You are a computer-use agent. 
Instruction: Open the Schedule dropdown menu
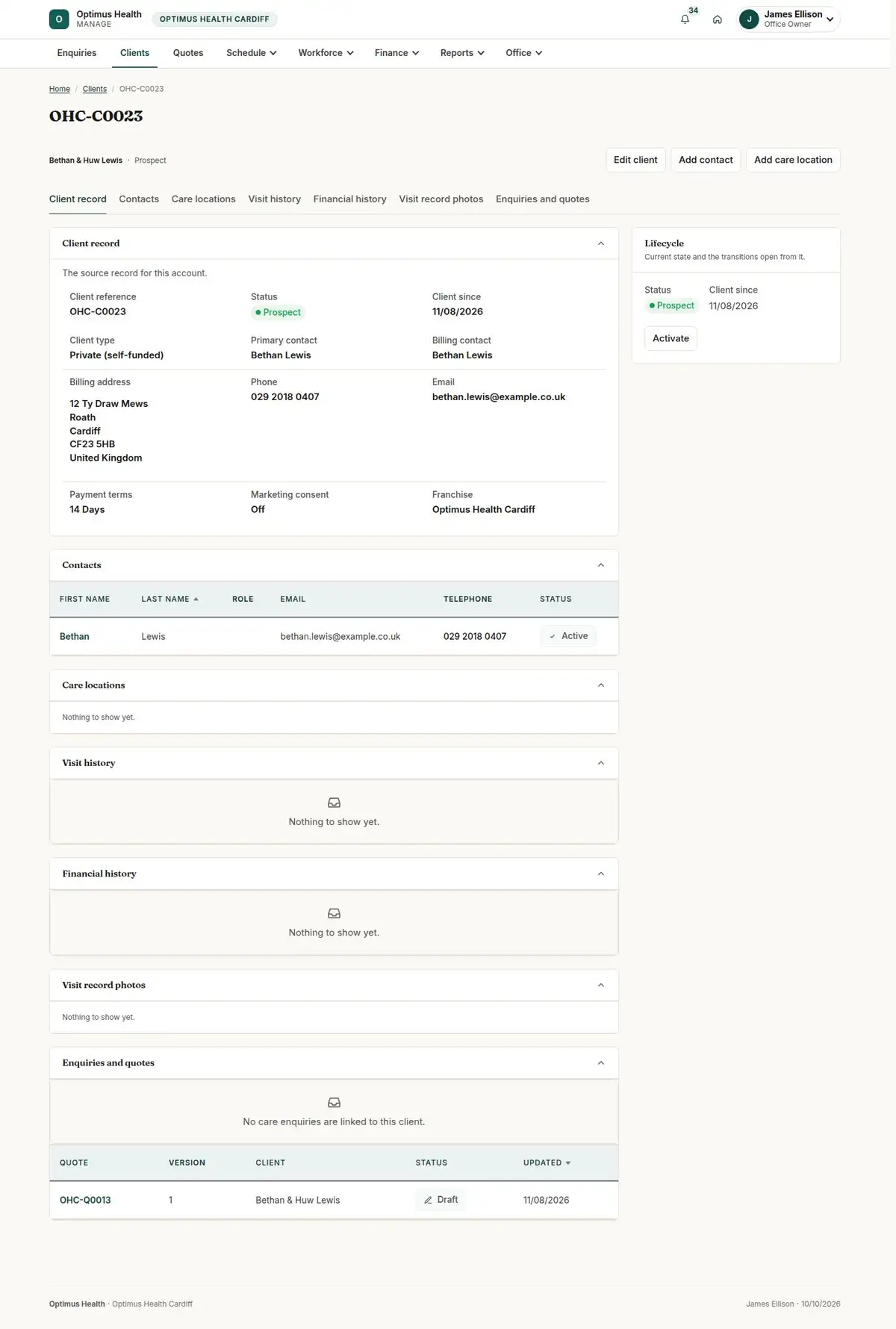tap(252, 53)
